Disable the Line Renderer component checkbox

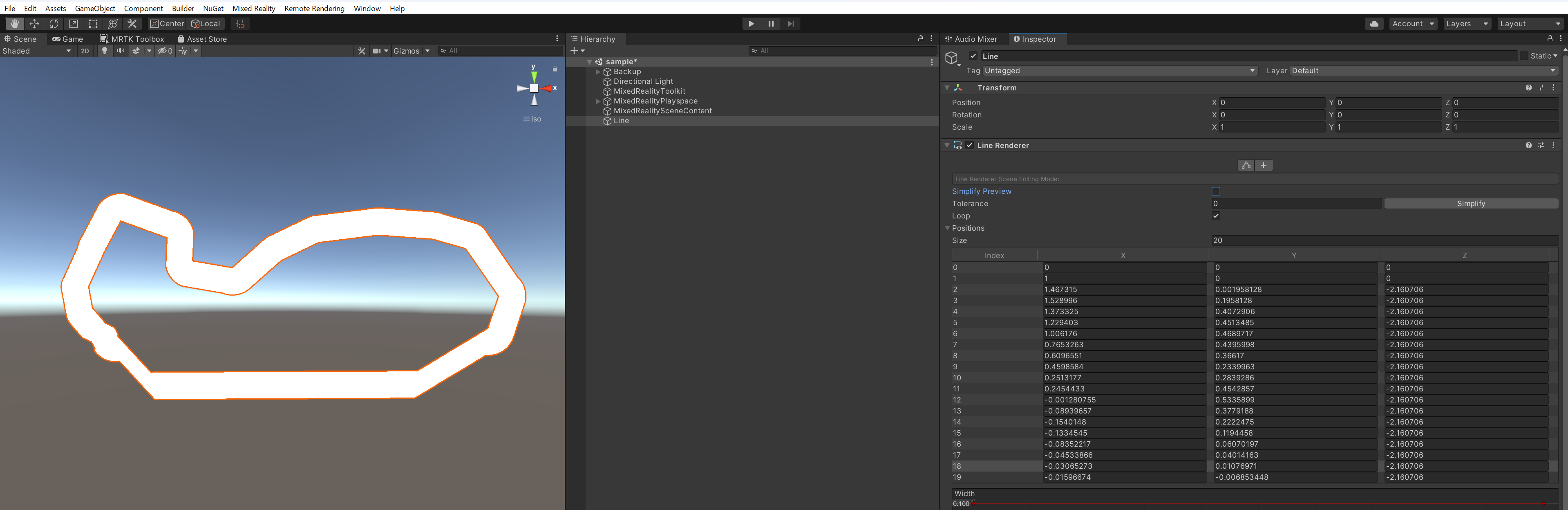click(x=970, y=145)
